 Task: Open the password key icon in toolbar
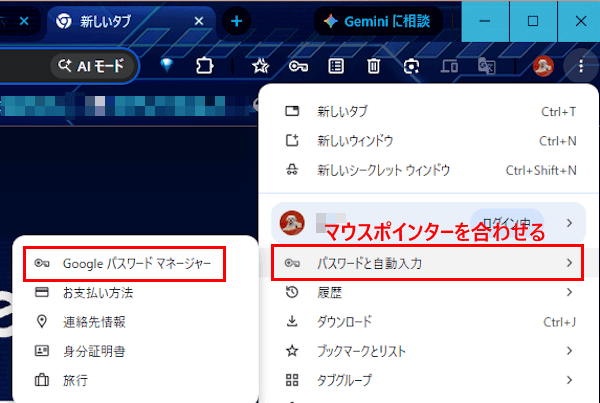tap(298, 67)
